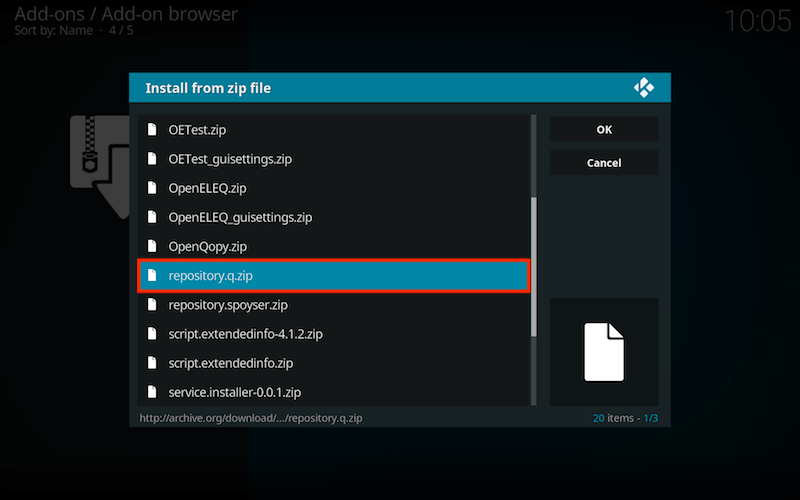Pick repository.spoyser.zip from the list
800x500 pixels.
pos(334,305)
